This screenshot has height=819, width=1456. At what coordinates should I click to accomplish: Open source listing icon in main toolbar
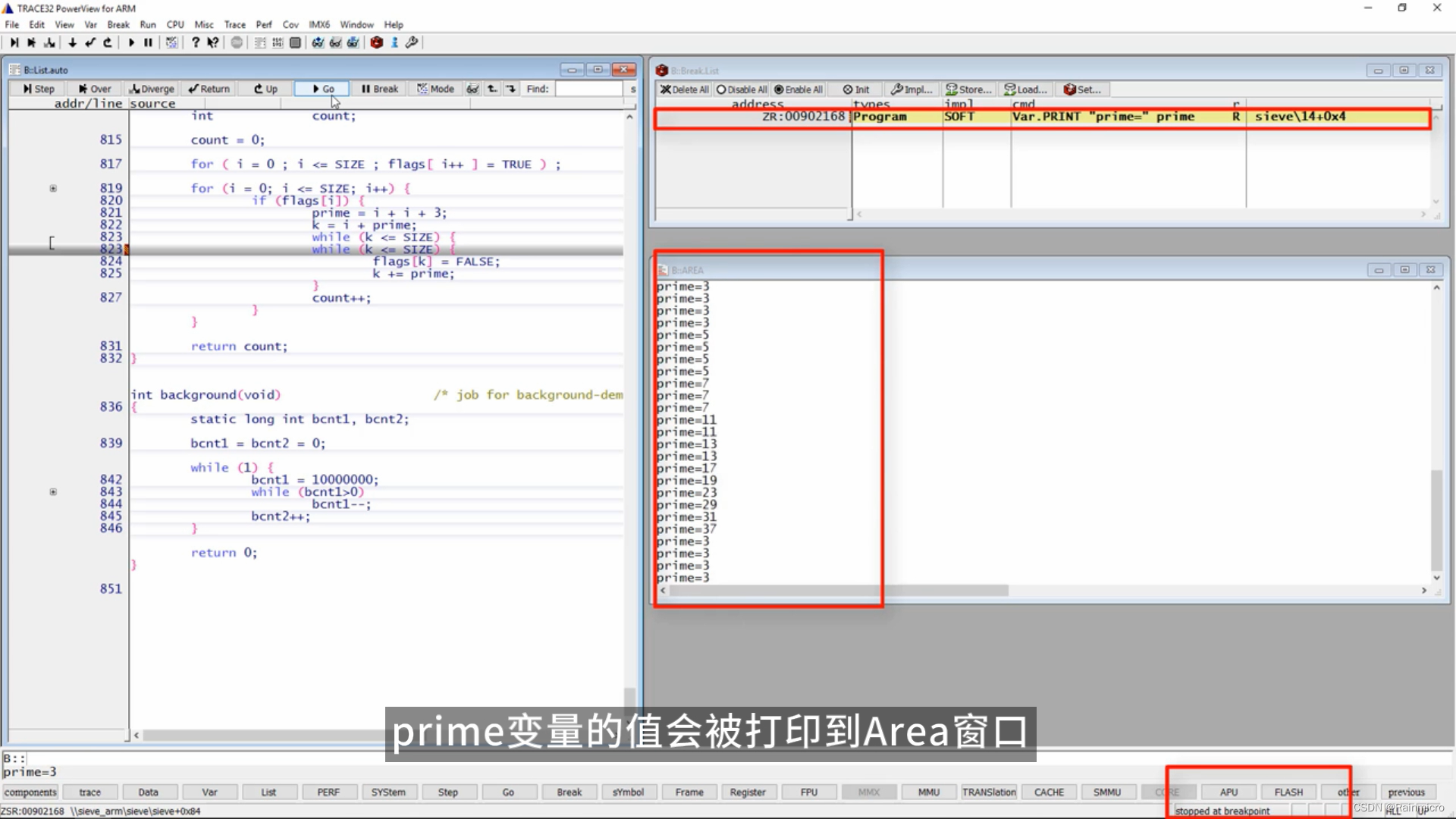tap(260, 42)
